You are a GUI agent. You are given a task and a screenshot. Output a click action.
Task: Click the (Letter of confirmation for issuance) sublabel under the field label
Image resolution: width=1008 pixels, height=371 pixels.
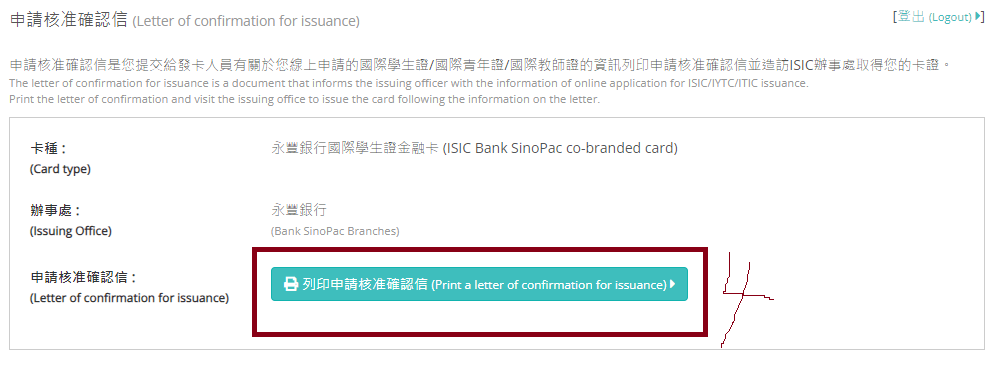point(129,298)
